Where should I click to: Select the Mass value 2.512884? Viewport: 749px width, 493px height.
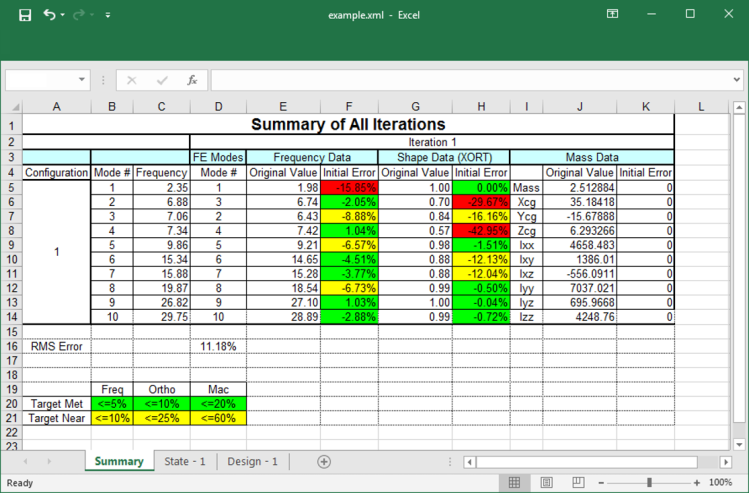(x=579, y=188)
